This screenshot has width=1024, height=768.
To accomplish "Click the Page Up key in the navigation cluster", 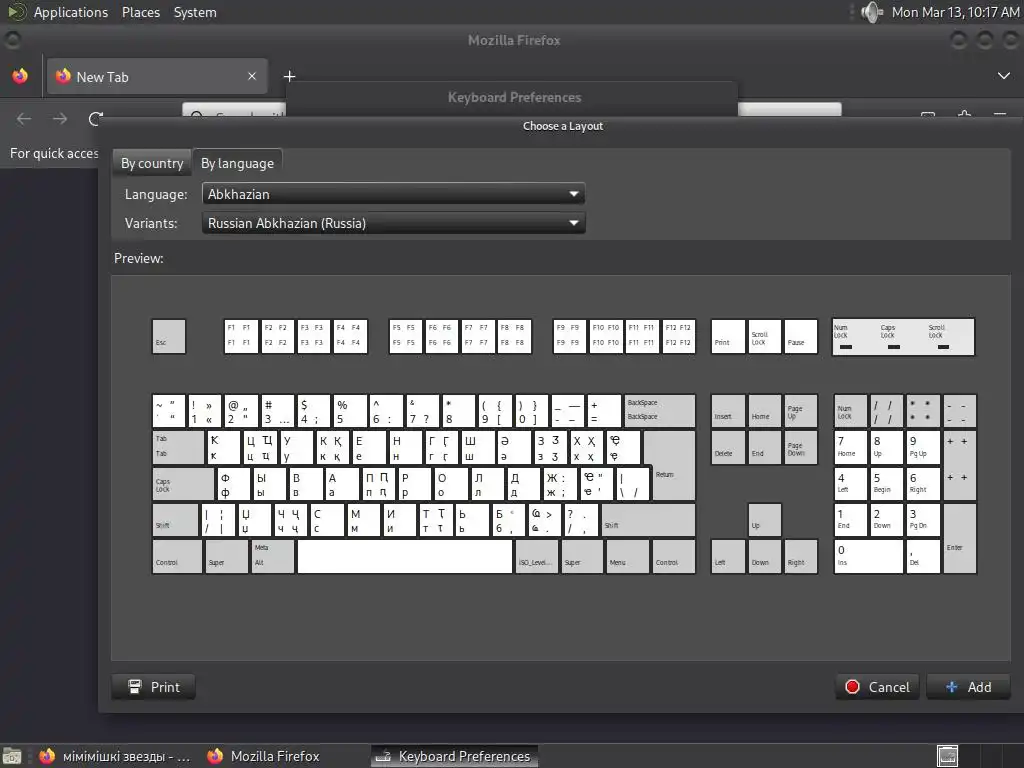I will point(801,411).
